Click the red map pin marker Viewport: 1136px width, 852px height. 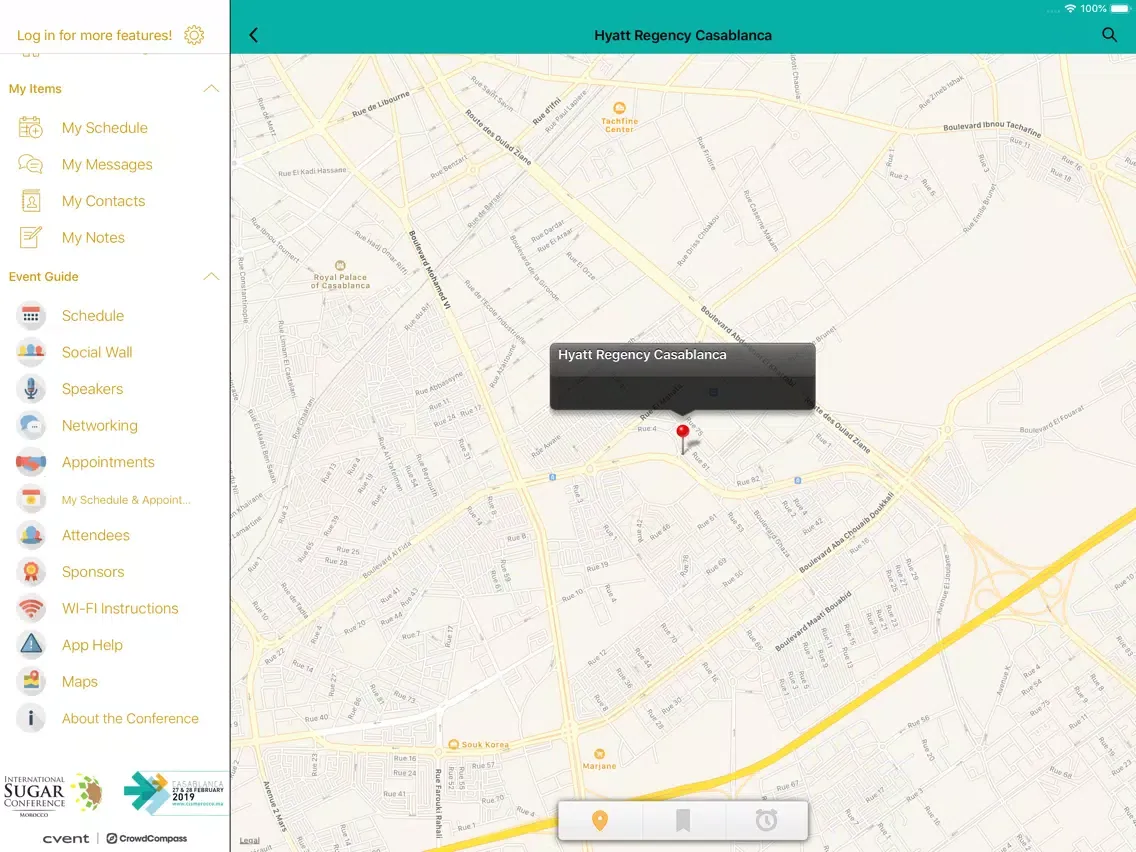point(682,438)
